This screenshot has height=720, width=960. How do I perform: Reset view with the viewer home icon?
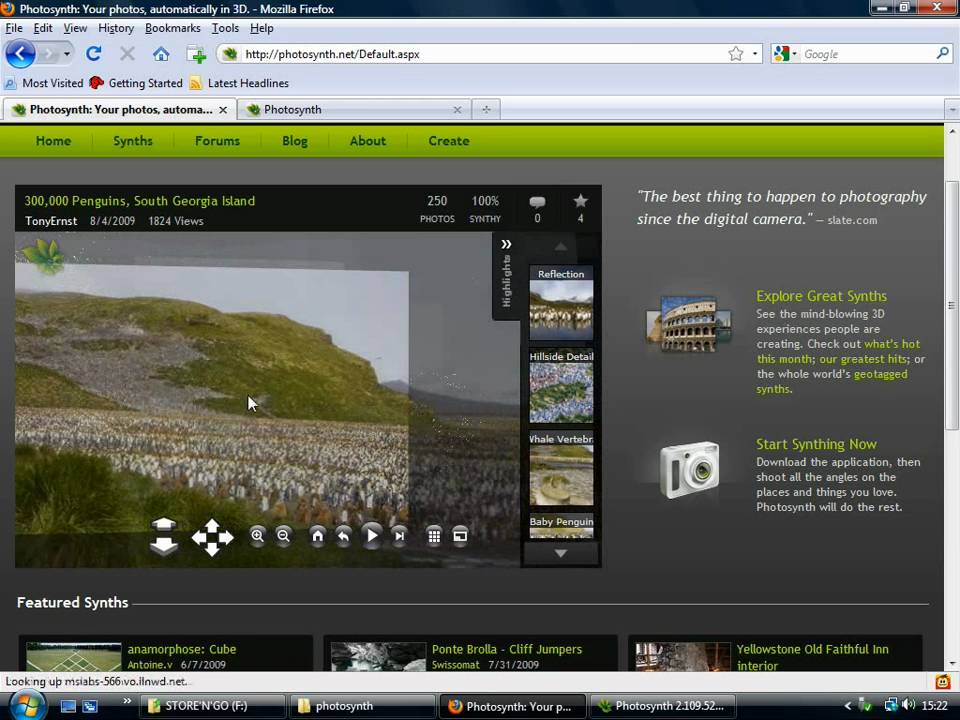pyautogui.click(x=317, y=536)
